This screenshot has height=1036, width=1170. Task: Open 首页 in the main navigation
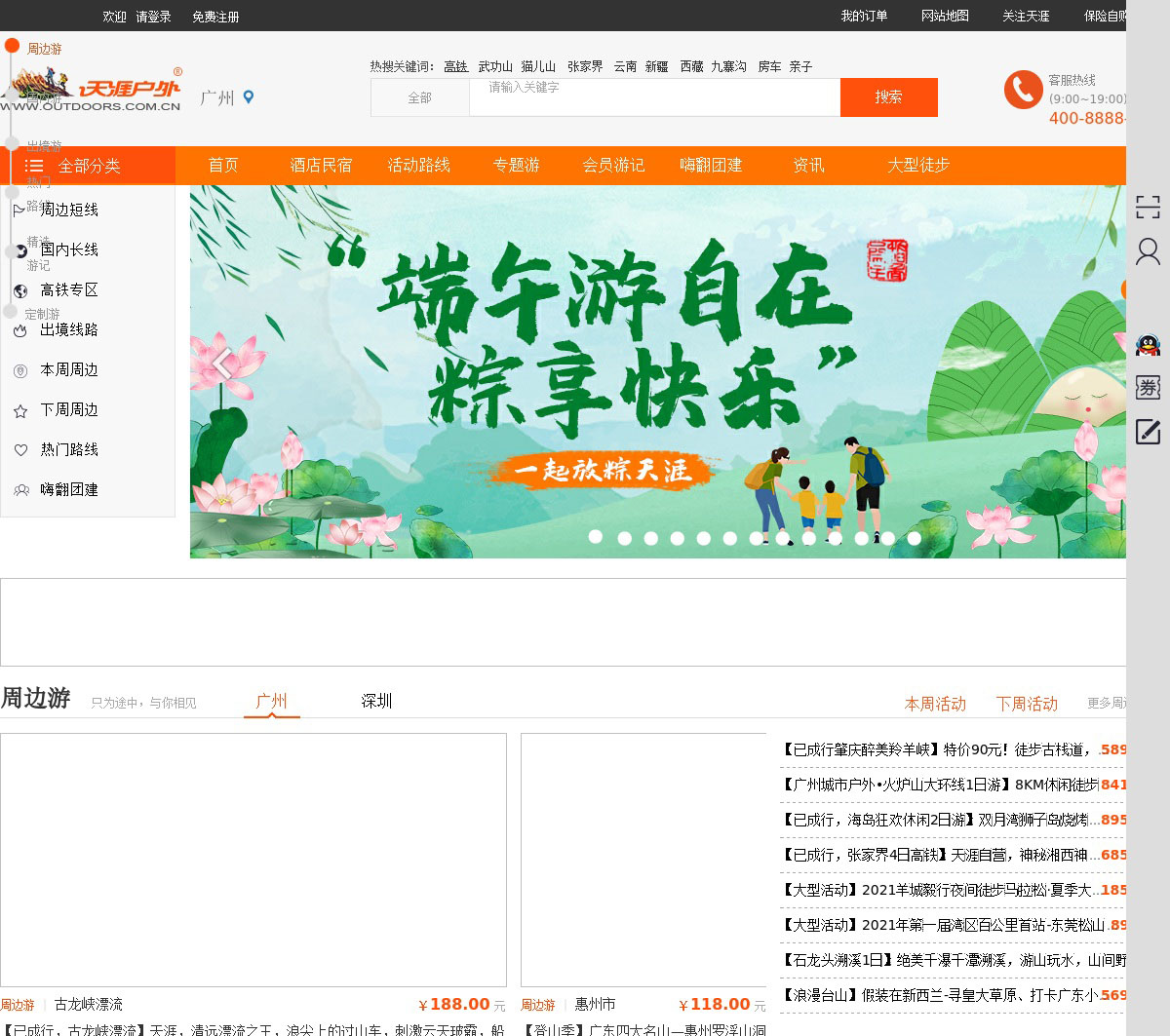223,166
